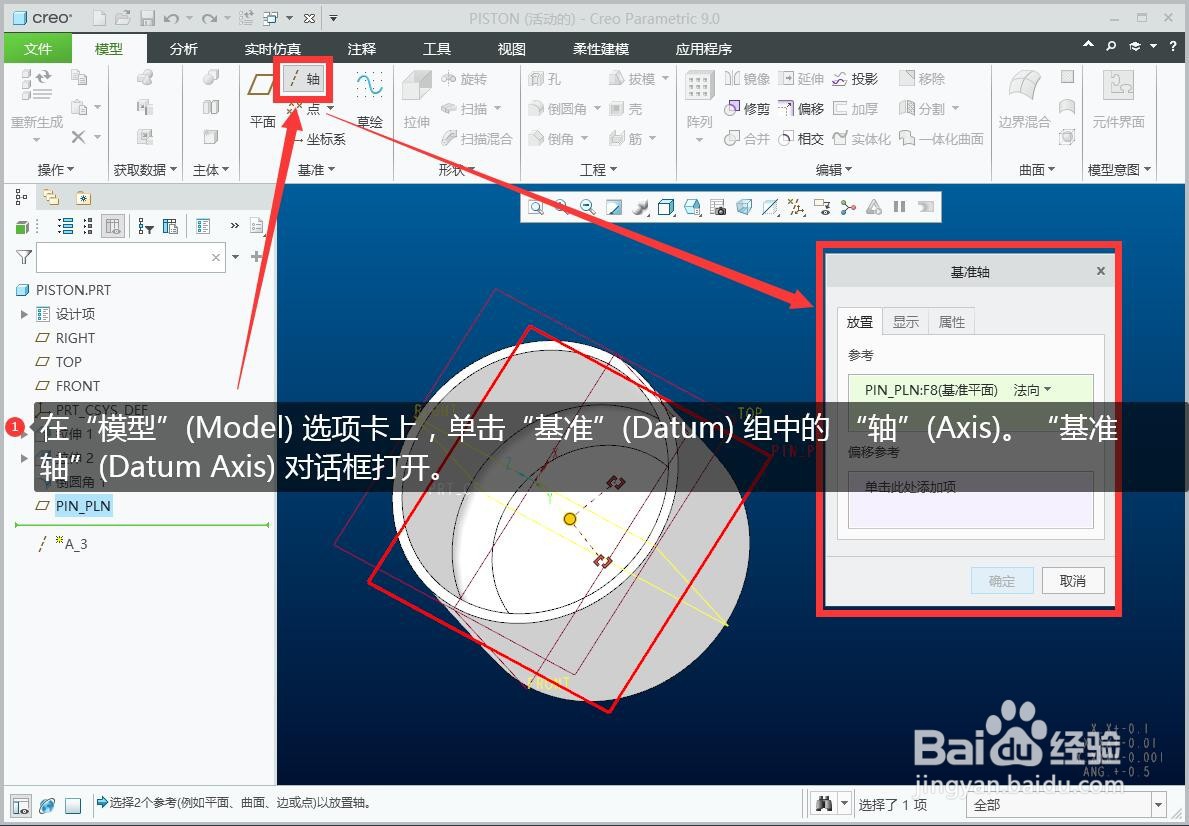
Task: Click the Round (倒圆角) tool
Action: pyautogui.click(x=559, y=109)
